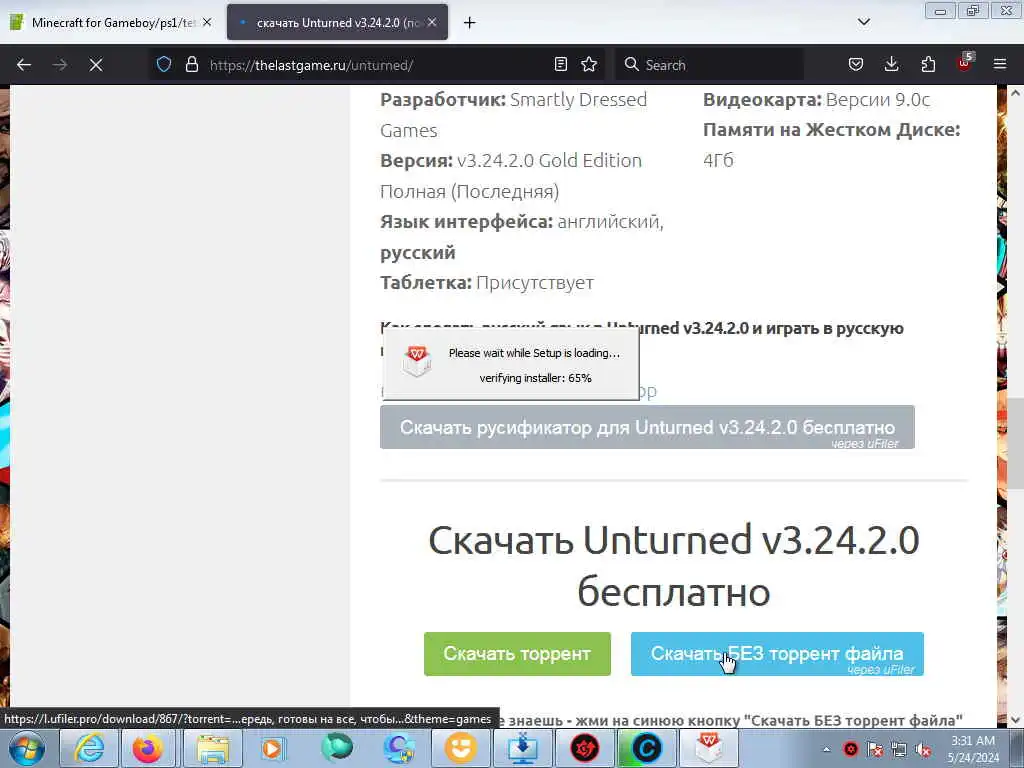Click the 'verifying installer: 65%' text
Screen dimensions: 1024x768
tap(536, 378)
